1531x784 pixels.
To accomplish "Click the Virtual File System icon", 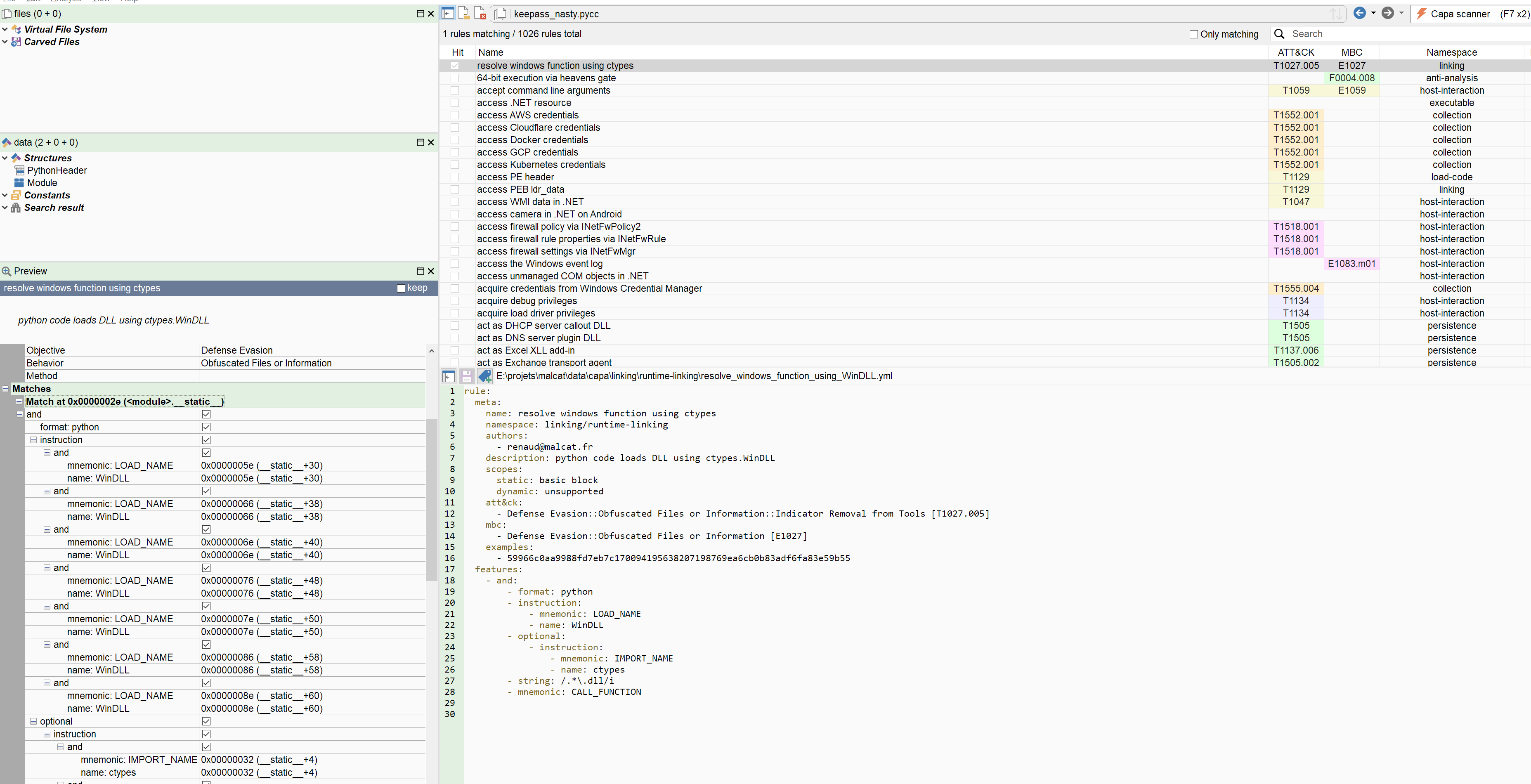I will [x=17, y=29].
